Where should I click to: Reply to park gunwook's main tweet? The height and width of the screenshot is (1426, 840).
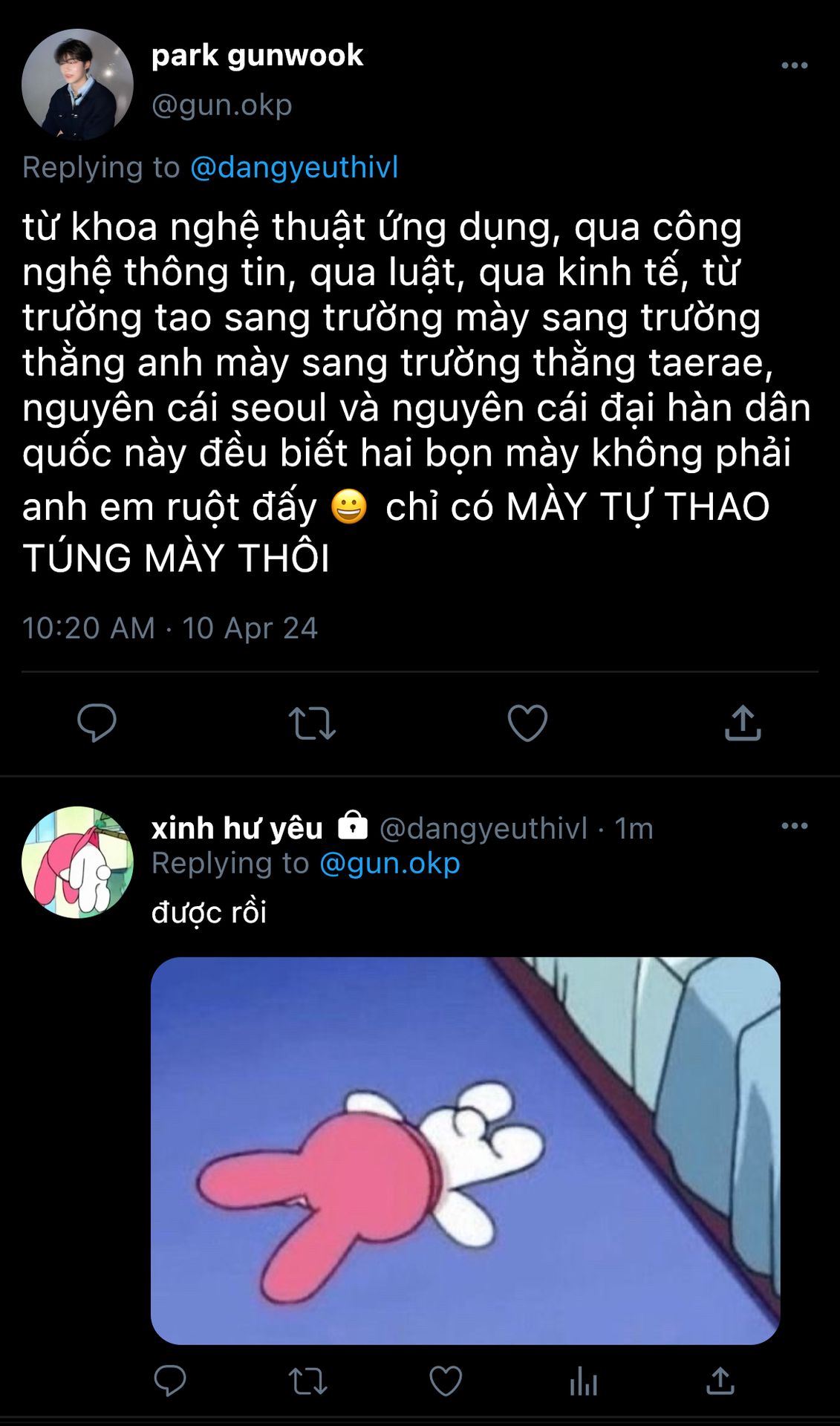pyautogui.click(x=97, y=723)
